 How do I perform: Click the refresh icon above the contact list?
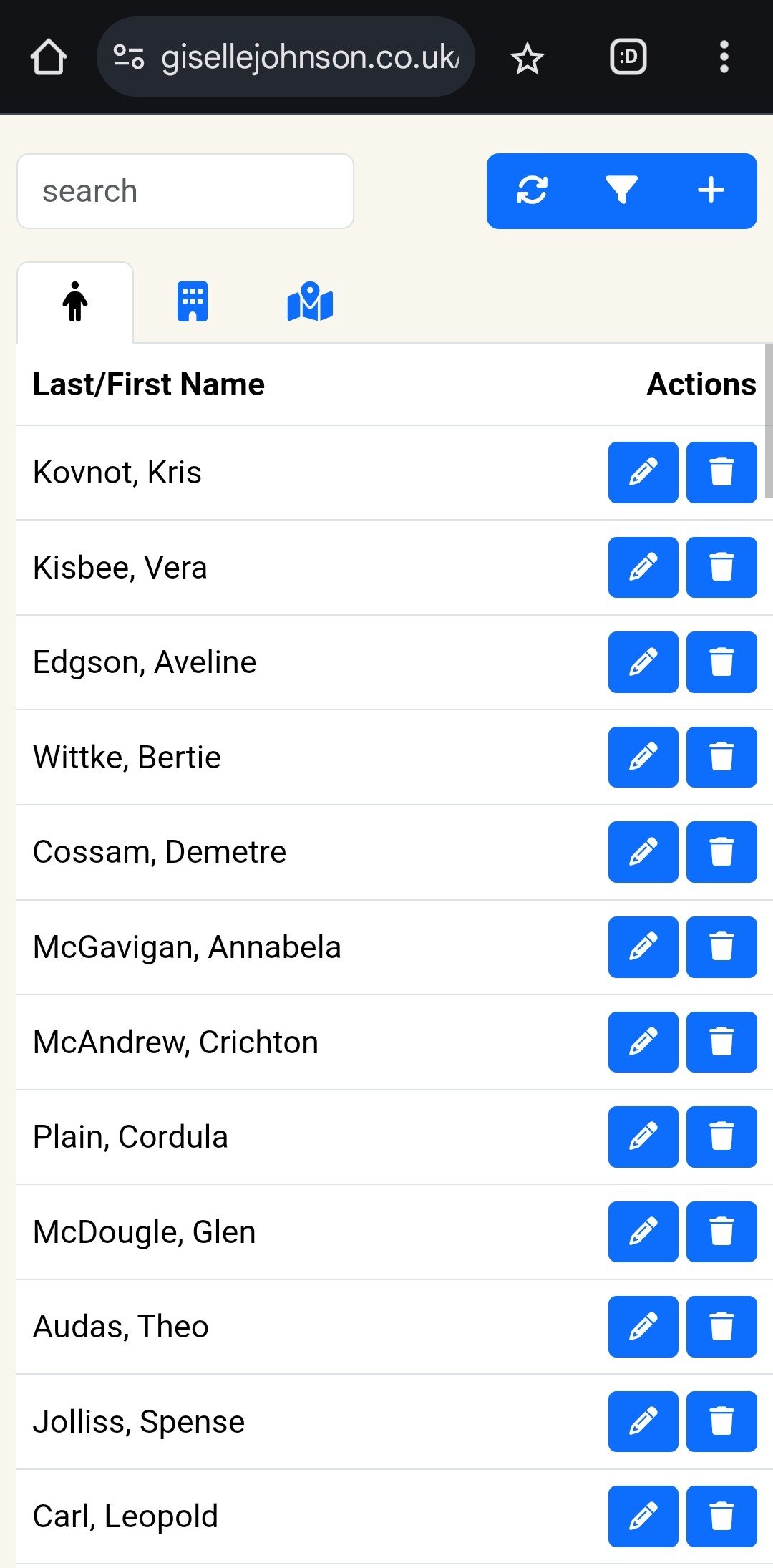point(533,190)
